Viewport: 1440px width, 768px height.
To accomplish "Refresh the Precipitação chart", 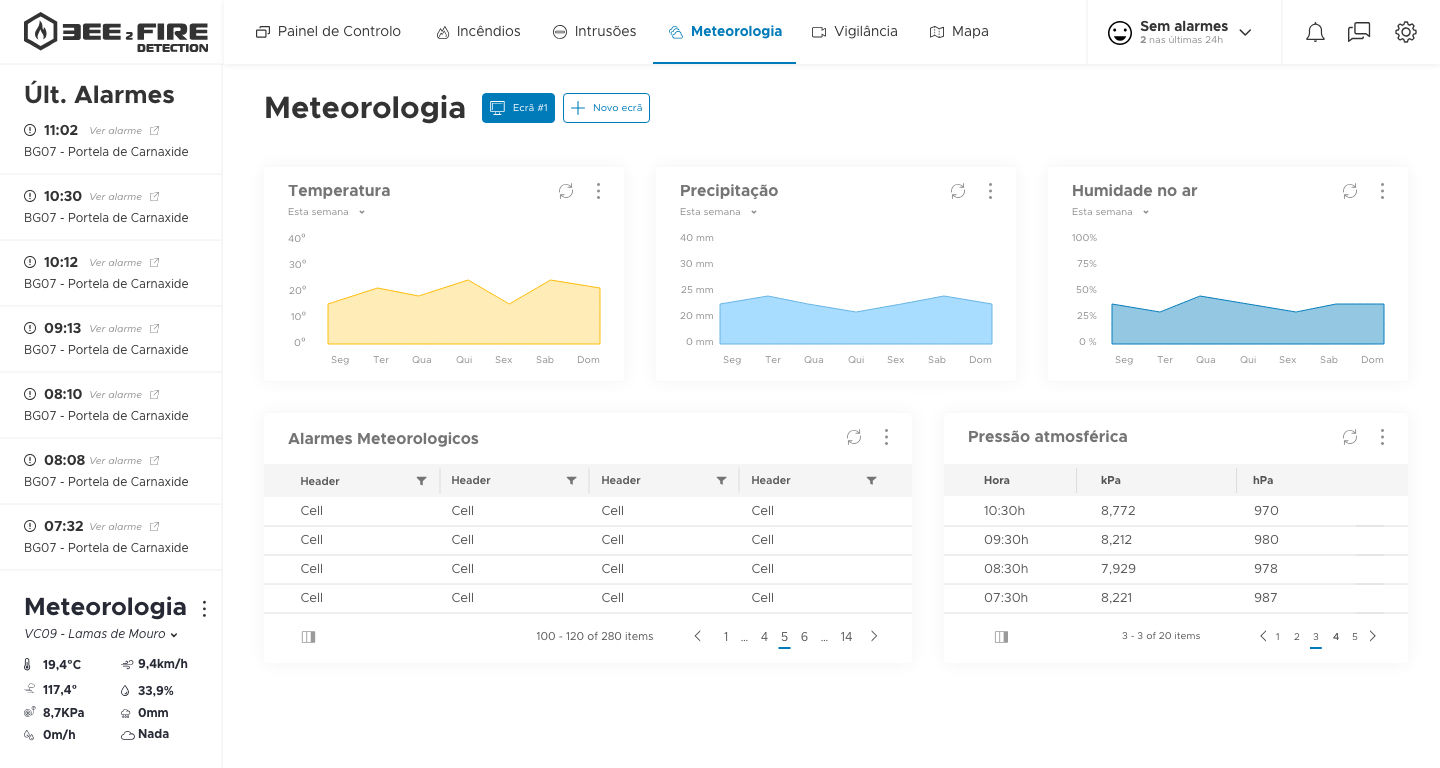I will coord(958,191).
